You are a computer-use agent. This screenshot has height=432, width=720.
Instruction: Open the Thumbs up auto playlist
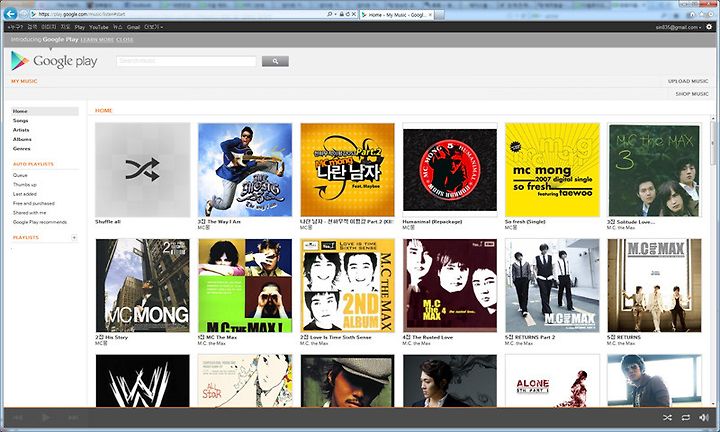pos(25,185)
